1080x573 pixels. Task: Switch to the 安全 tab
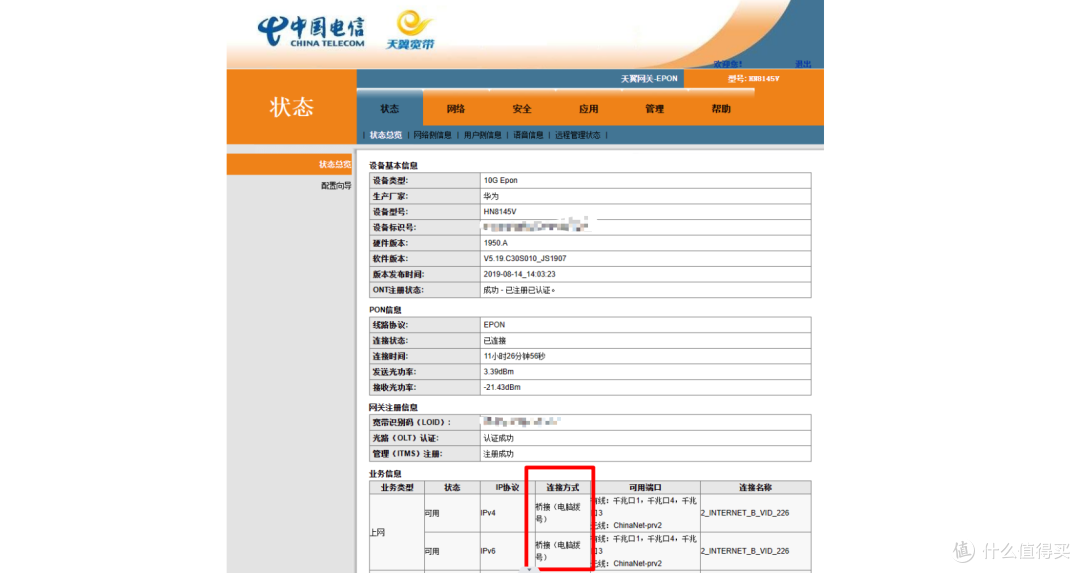click(x=522, y=109)
